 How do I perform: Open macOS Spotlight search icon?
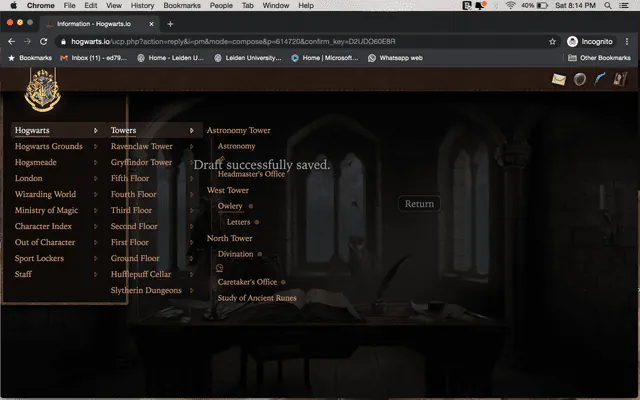point(608,6)
